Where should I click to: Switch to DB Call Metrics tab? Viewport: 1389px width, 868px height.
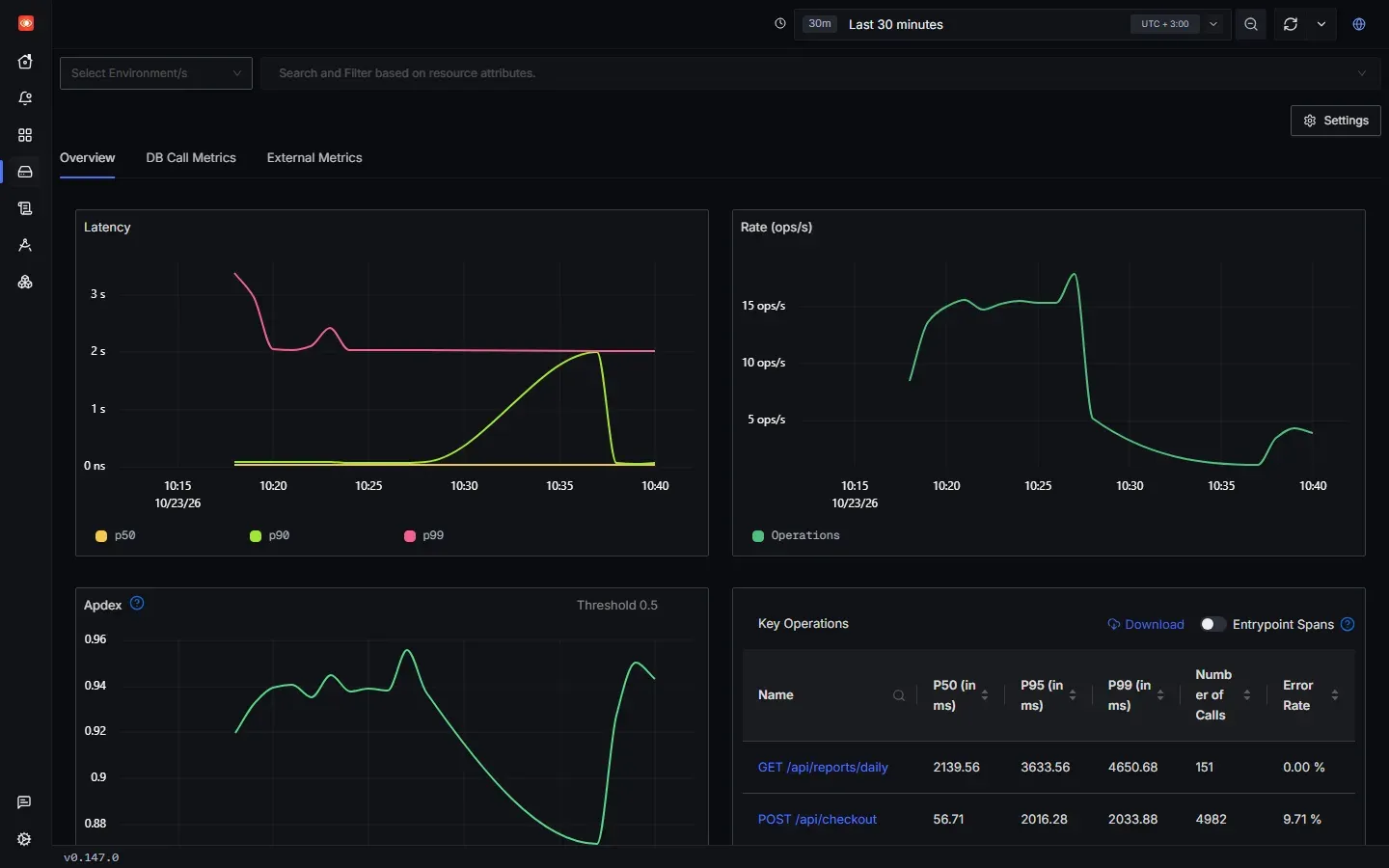[x=191, y=158]
